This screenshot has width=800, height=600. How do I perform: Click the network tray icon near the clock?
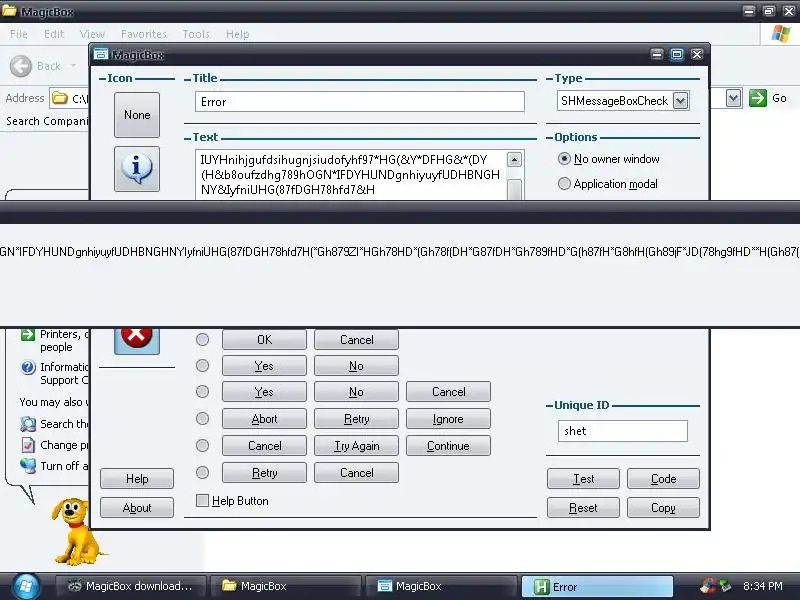[725, 586]
